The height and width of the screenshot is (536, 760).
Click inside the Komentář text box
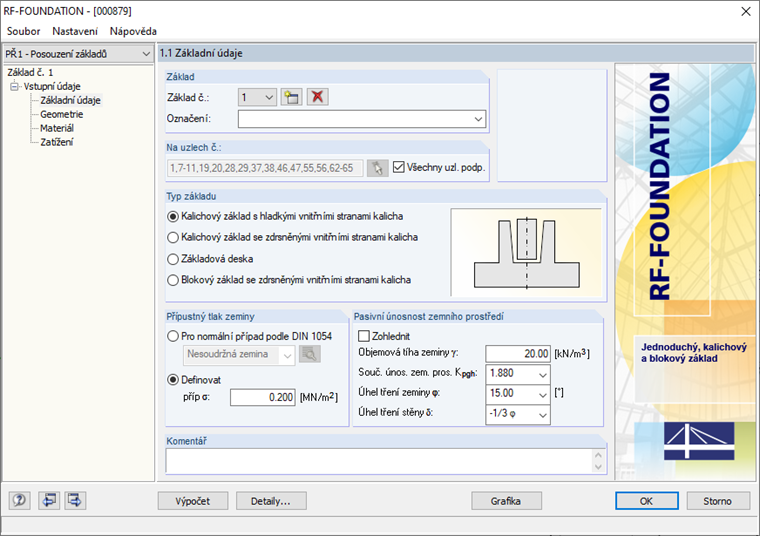pyautogui.click(x=380, y=461)
